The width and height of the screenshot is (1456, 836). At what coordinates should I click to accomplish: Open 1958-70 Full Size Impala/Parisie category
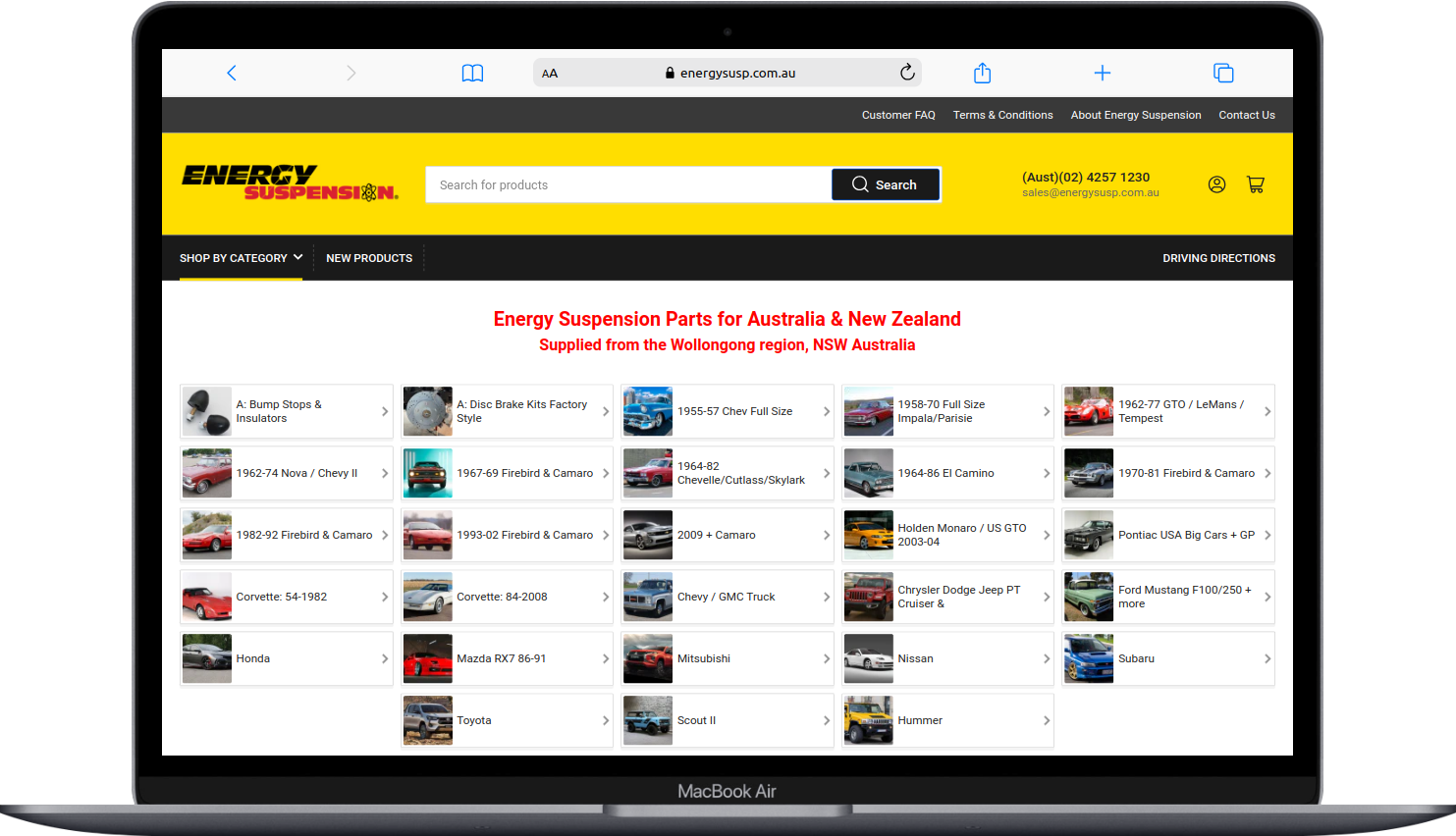(947, 411)
